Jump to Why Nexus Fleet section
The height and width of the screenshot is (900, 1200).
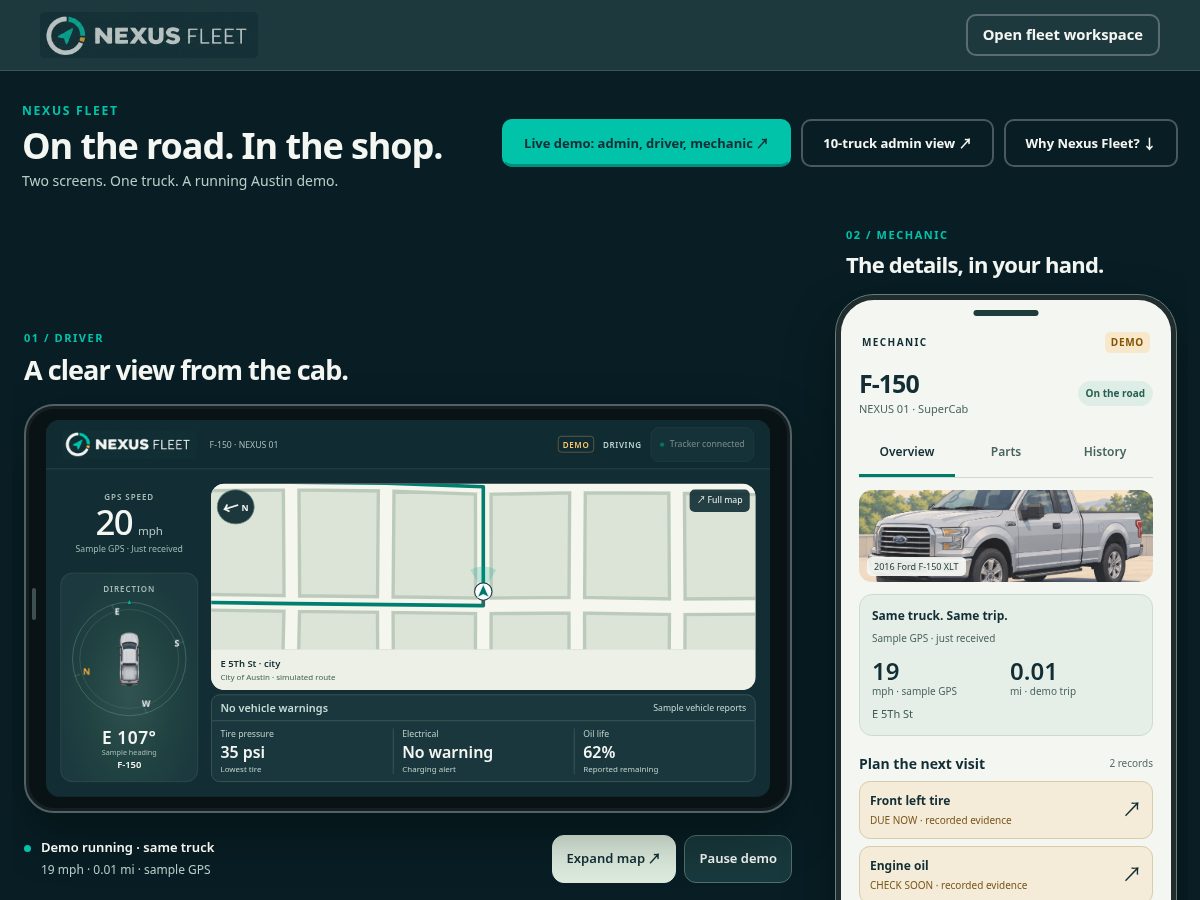tap(1090, 143)
